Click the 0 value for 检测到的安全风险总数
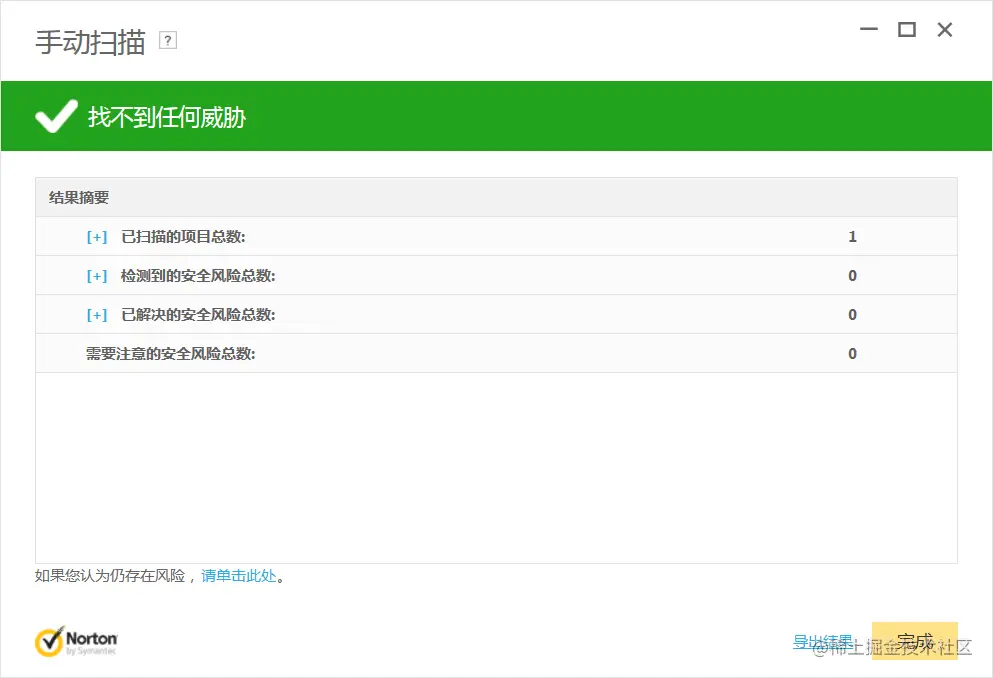The width and height of the screenshot is (993, 678). (852, 276)
